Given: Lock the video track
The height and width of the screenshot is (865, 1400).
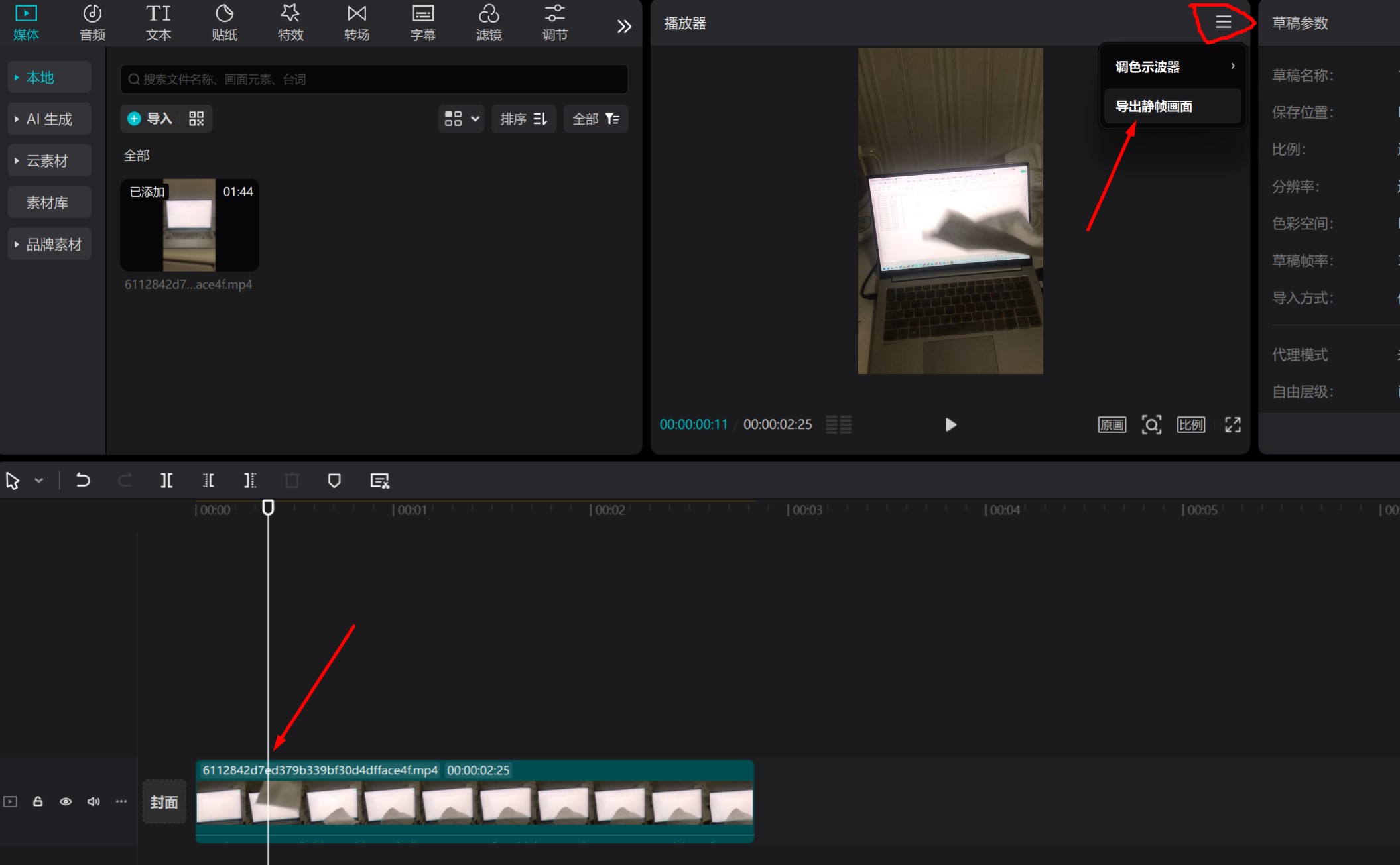Looking at the screenshot, I should 38,801.
